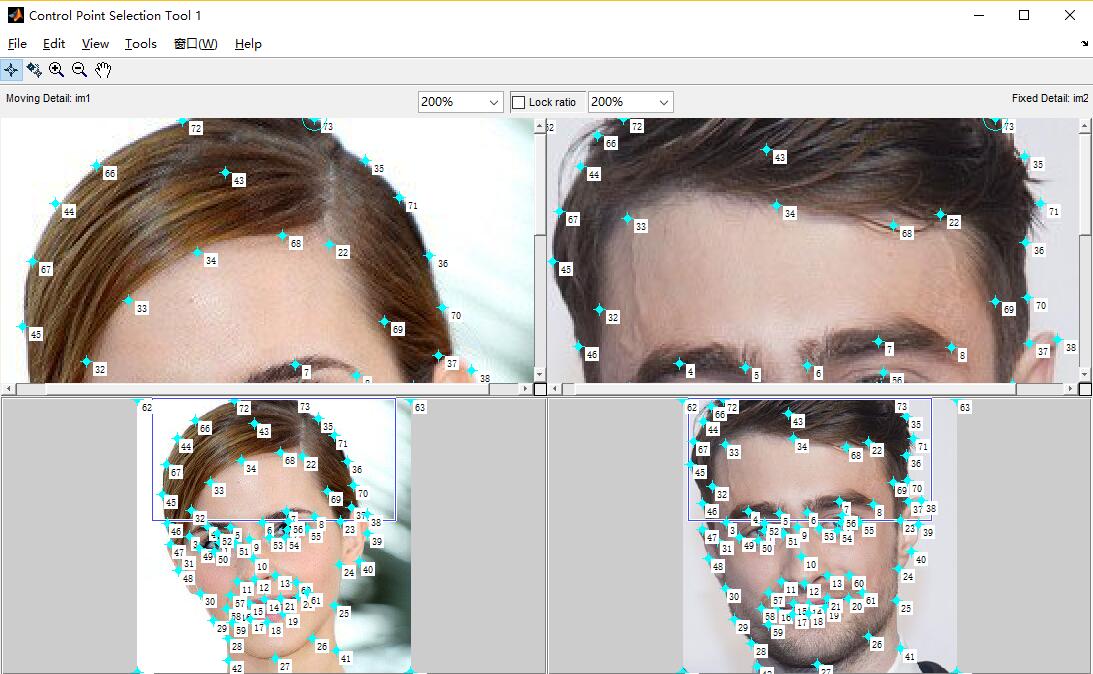
Task: Open the moving image zoom dropdown
Action: pyautogui.click(x=460, y=102)
